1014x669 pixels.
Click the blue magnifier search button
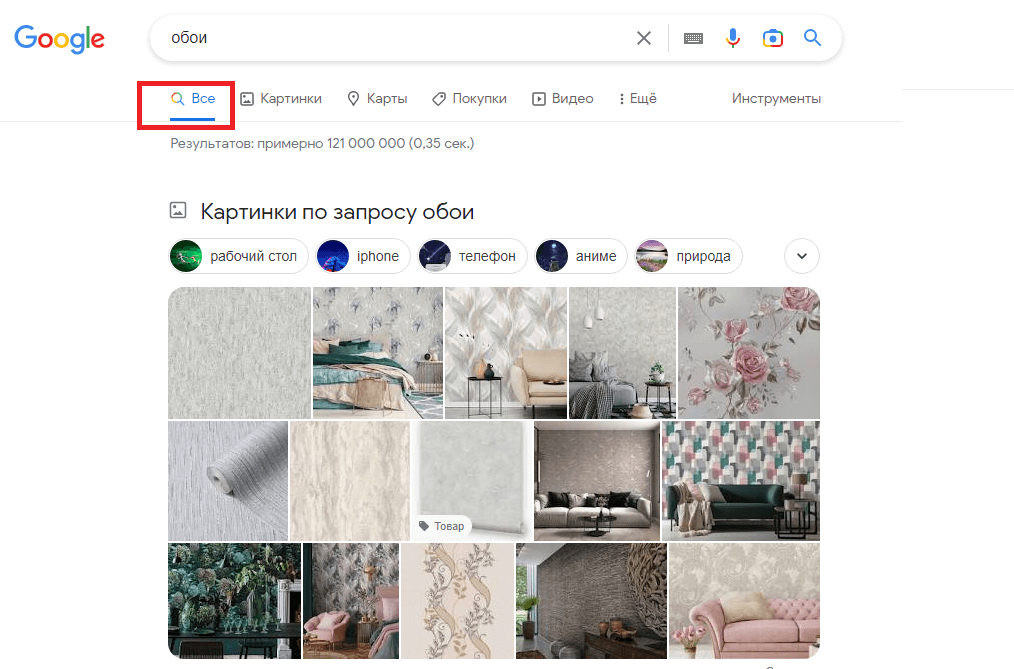812,37
